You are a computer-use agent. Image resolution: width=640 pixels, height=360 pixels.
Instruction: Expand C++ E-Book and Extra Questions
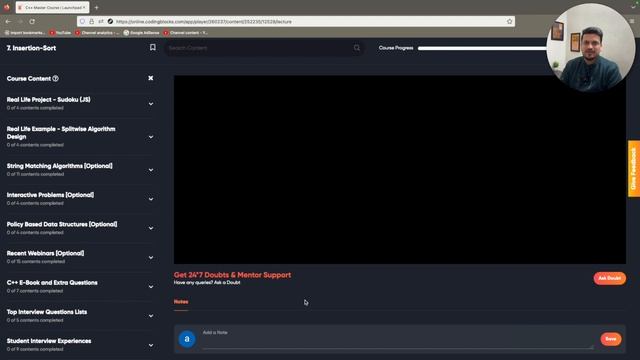[x=151, y=287]
